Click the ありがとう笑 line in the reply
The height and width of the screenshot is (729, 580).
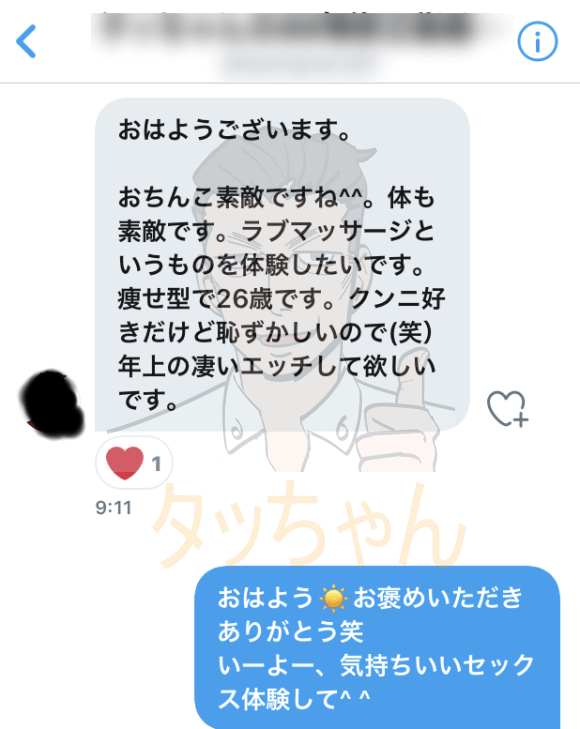coord(290,632)
